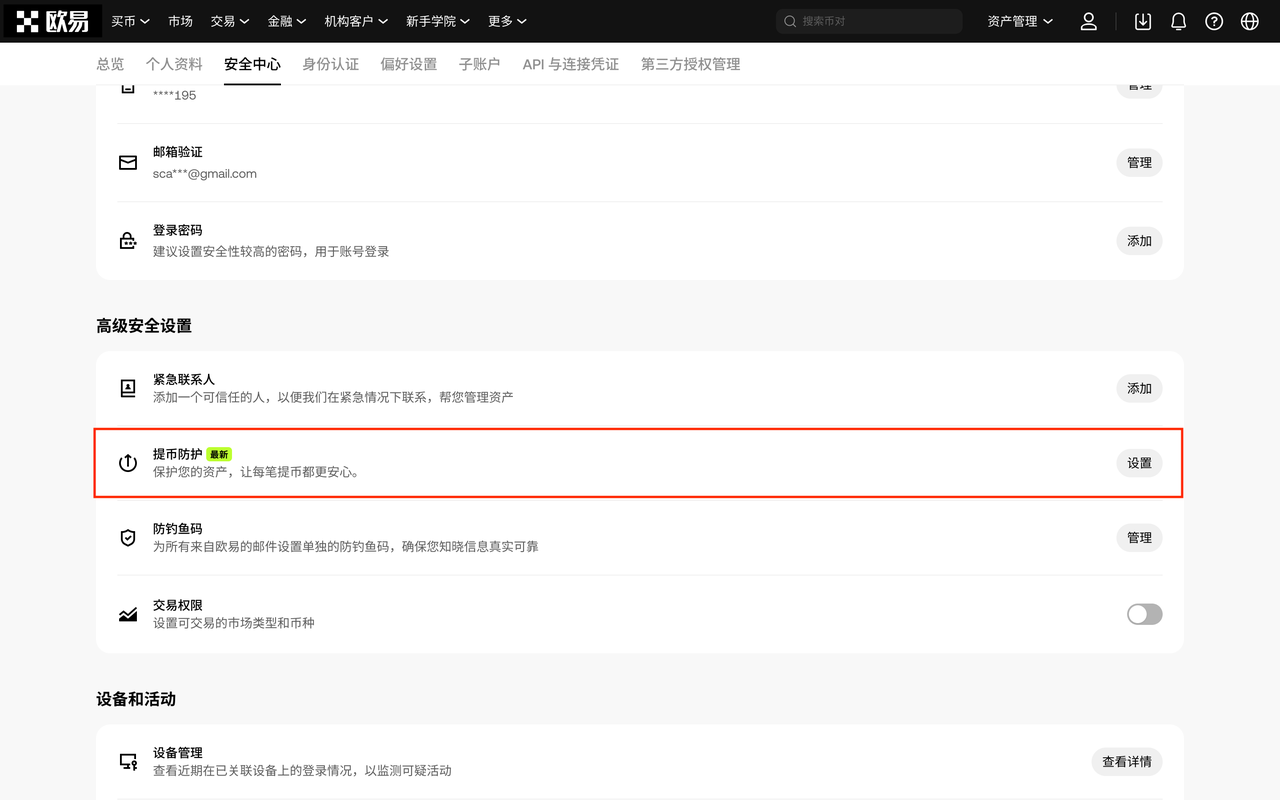Switch to the 身份认证 tab

click(331, 64)
